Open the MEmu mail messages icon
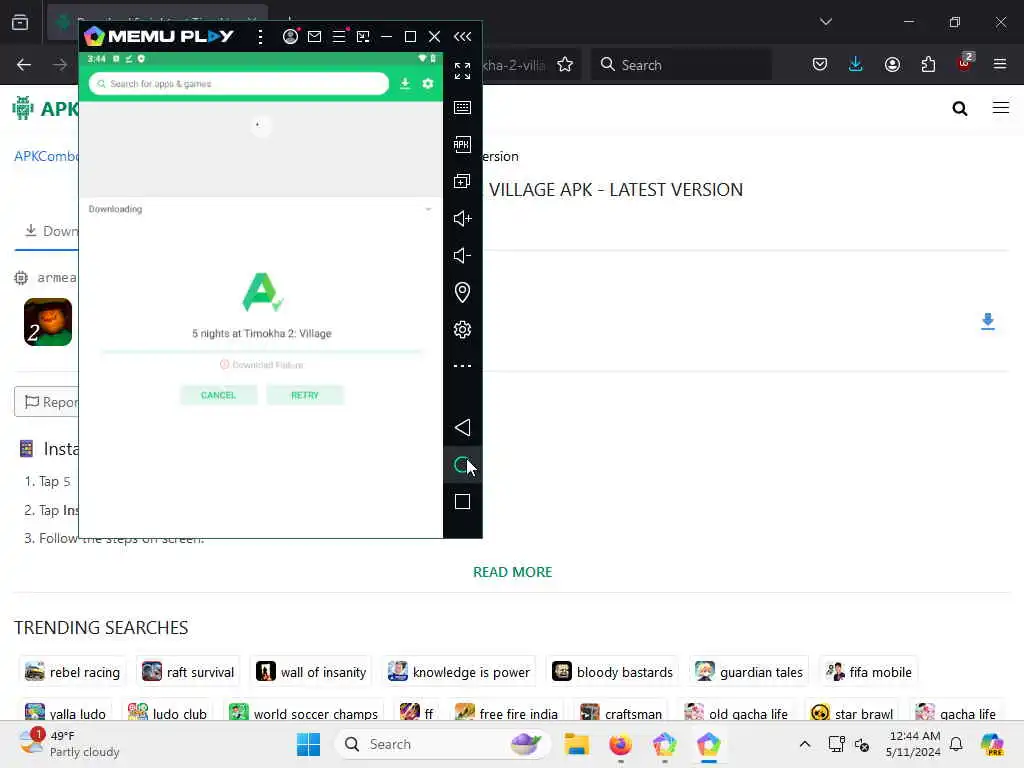The image size is (1024, 768). pos(314,37)
